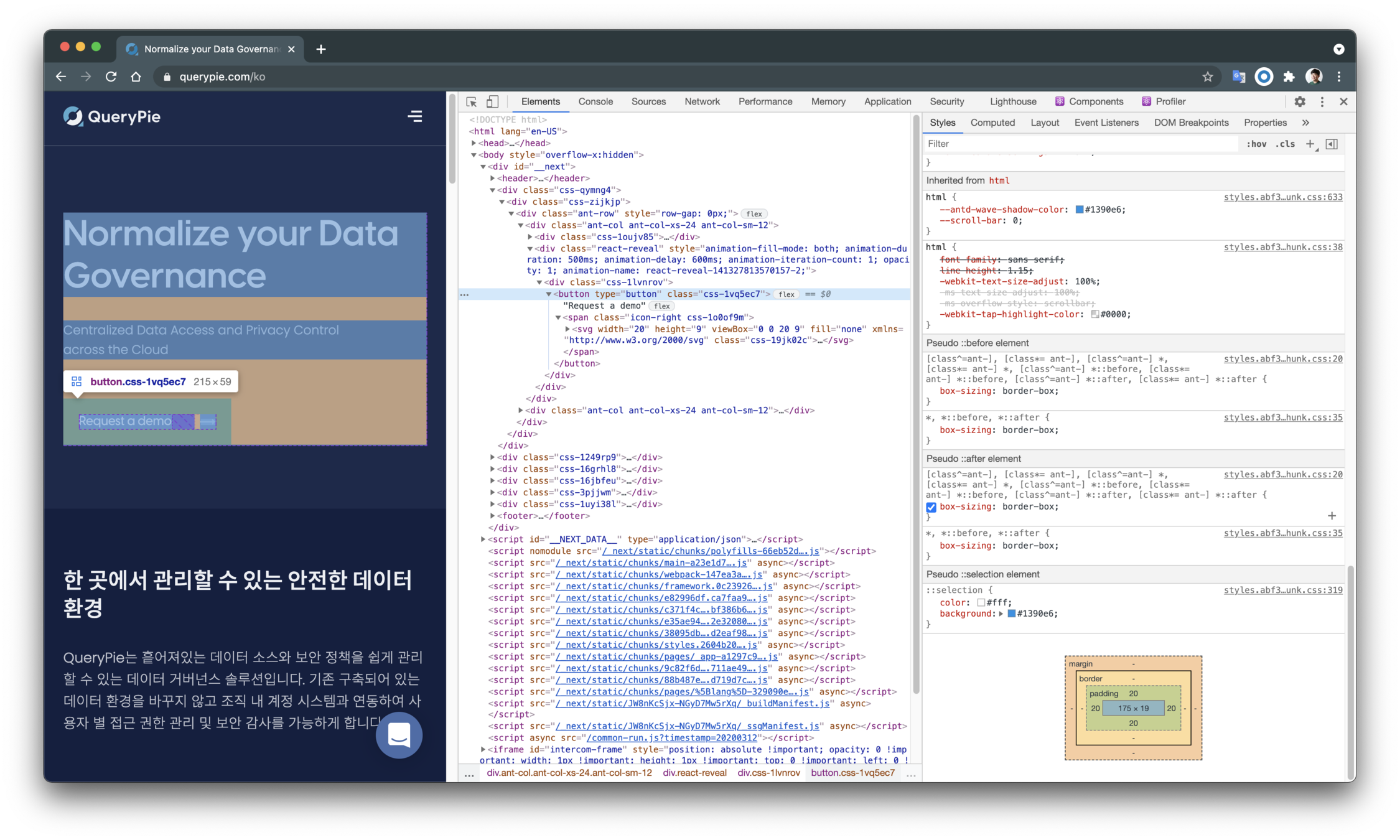
Task: Switch to the Console tab
Action: [x=595, y=101]
